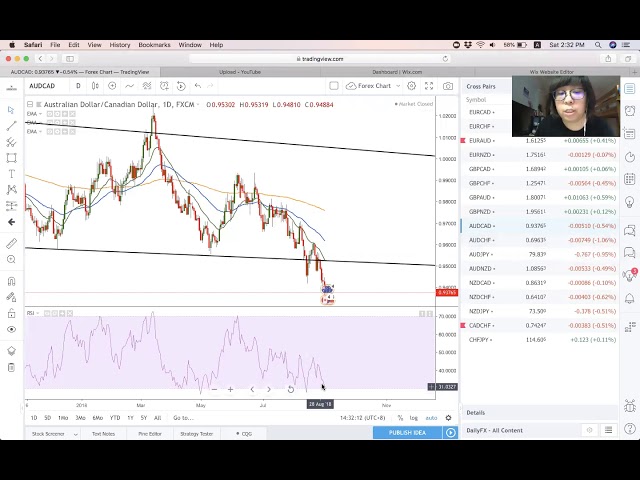Select the 3Mo date range button
640x480 pixels.
click(x=80, y=418)
